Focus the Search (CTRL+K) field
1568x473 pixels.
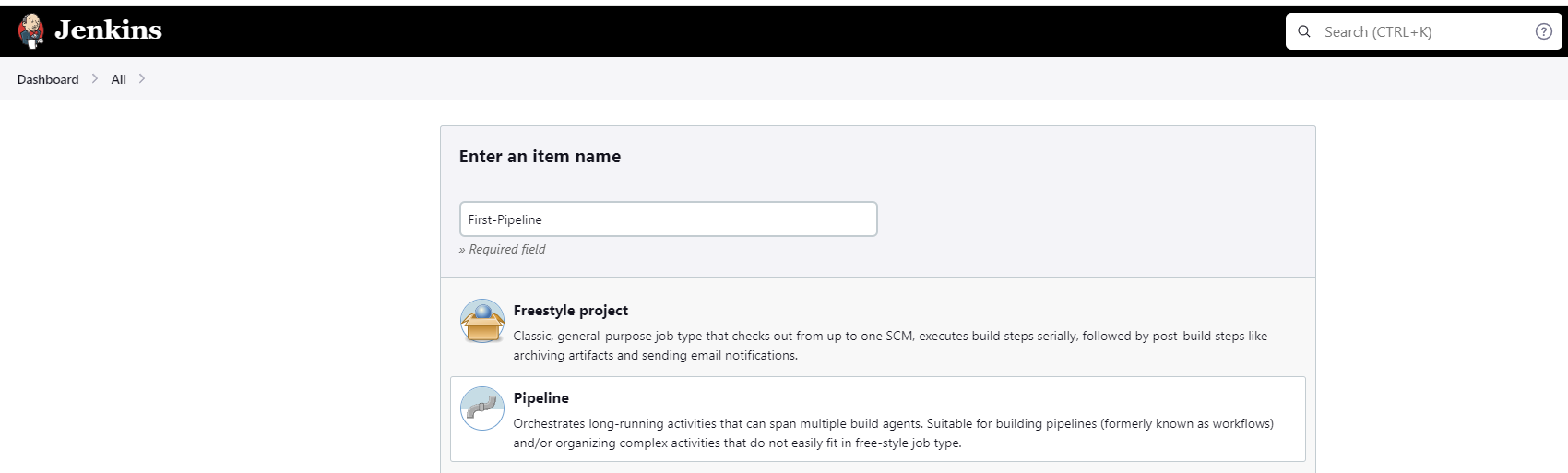[x=1424, y=31]
